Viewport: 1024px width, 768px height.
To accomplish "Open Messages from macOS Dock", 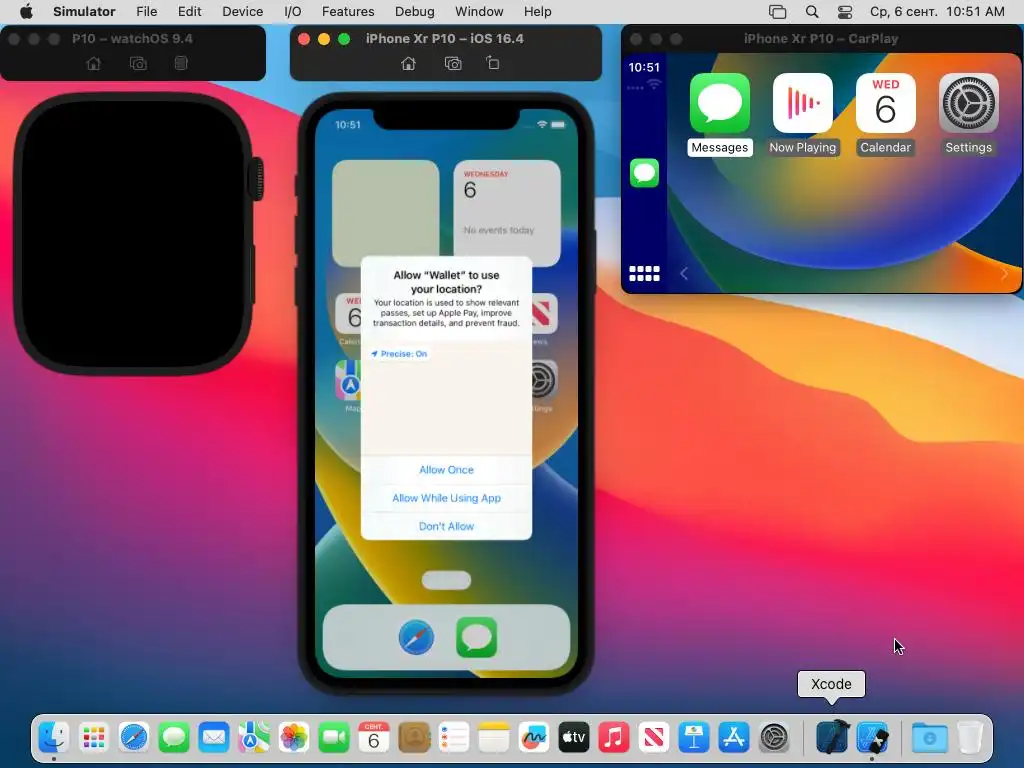I will (x=174, y=738).
